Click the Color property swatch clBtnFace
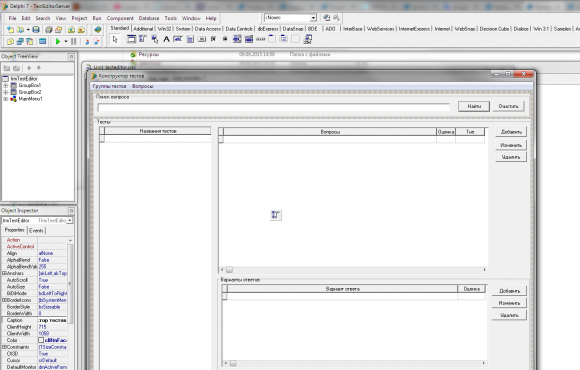580x370 pixels. [41, 340]
